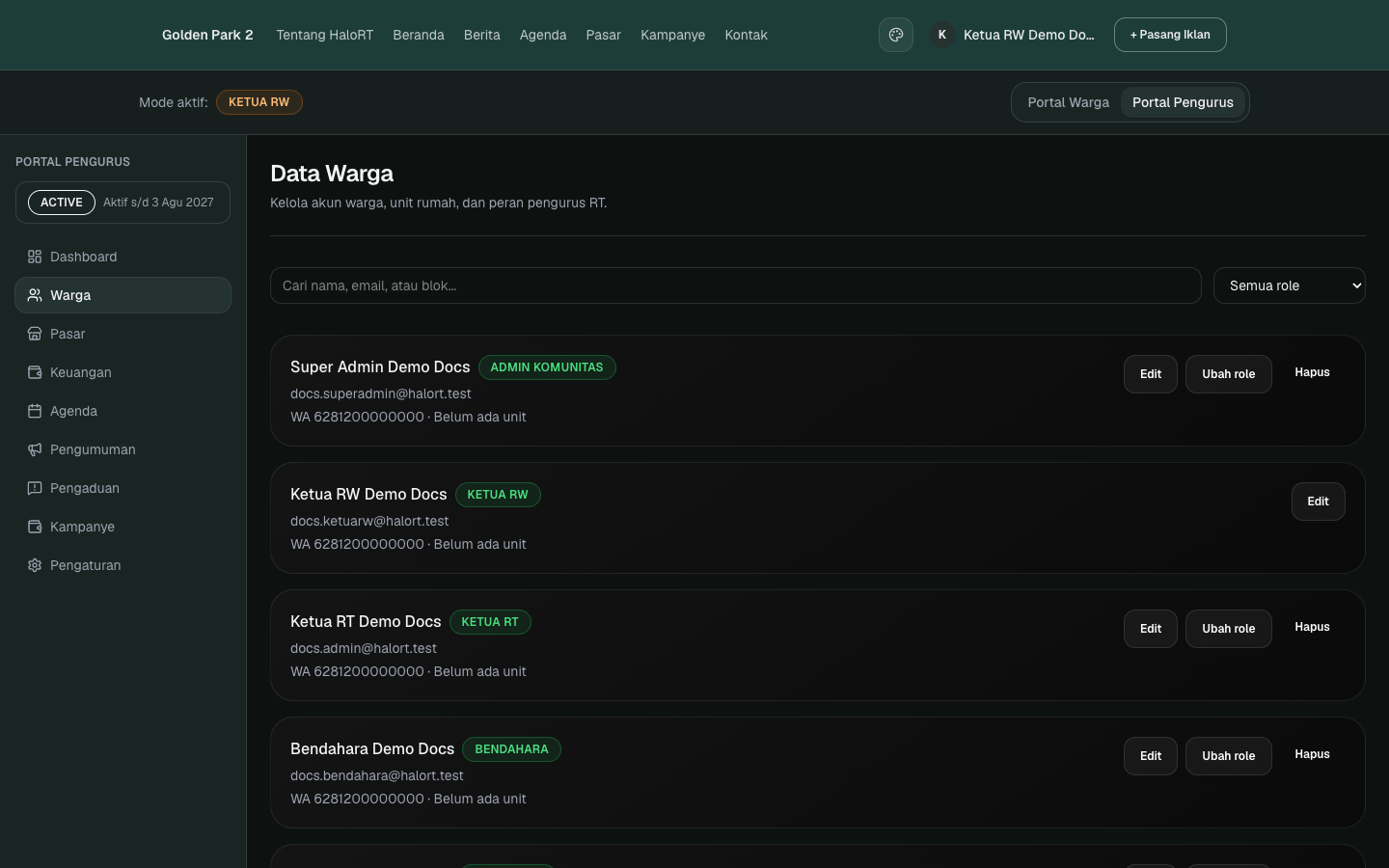Open the theme palette icon

(896, 35)
